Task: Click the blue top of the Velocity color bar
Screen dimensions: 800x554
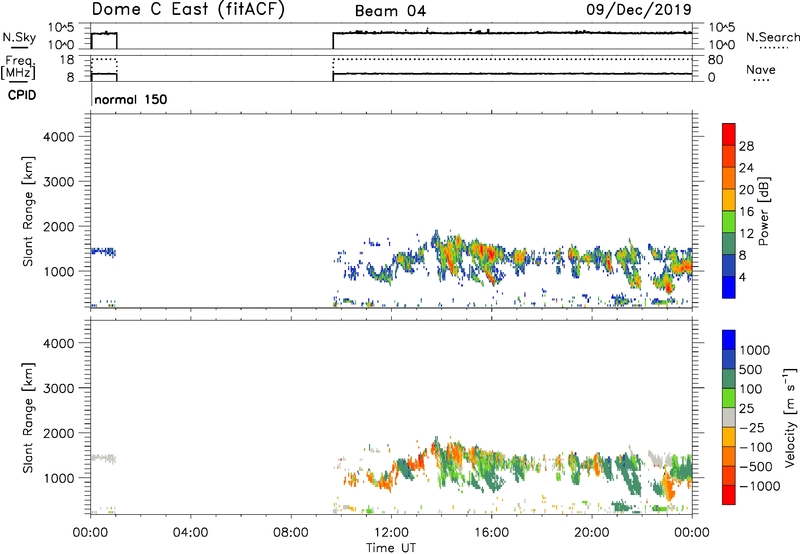Action: [729, 340]
